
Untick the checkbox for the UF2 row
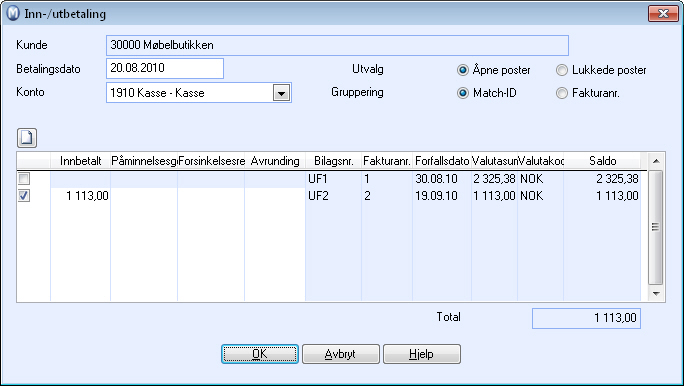coord(24,196)
